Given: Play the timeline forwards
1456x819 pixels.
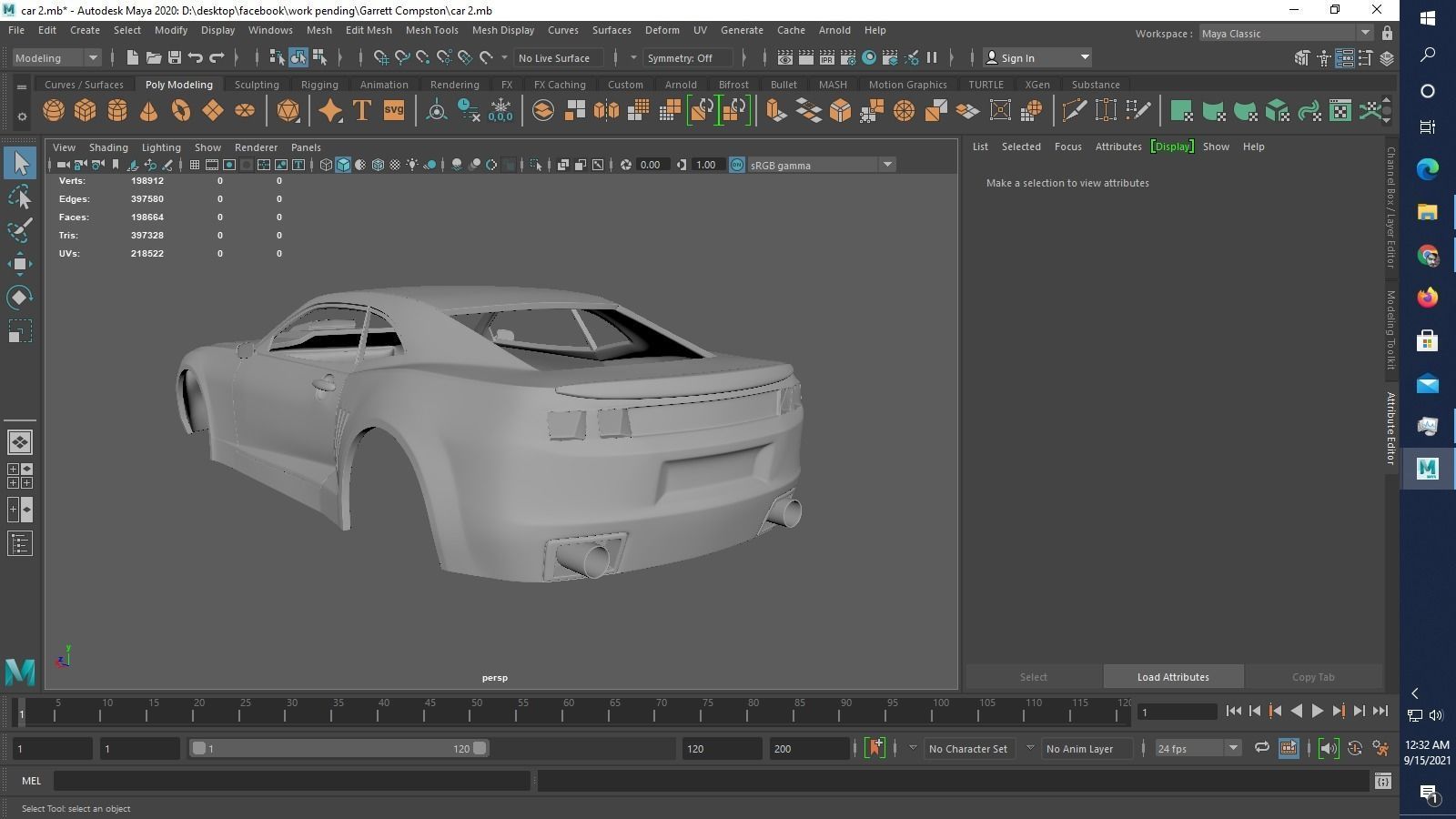Looking at the screenshot, I should (x=1317, y=712).
